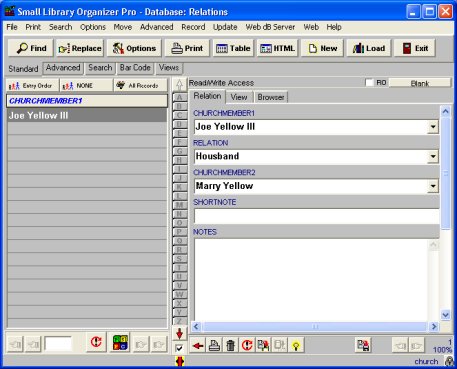Switch to the View tab beside Relation
The width and height of the screenshot is (457, 369).
coord(239,97)
